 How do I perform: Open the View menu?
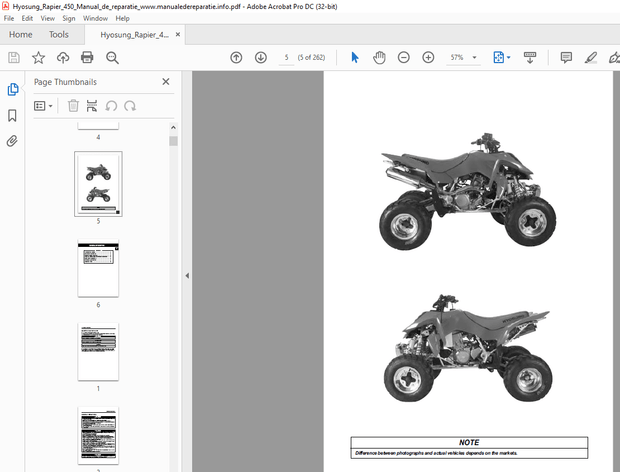coord(47,18)
